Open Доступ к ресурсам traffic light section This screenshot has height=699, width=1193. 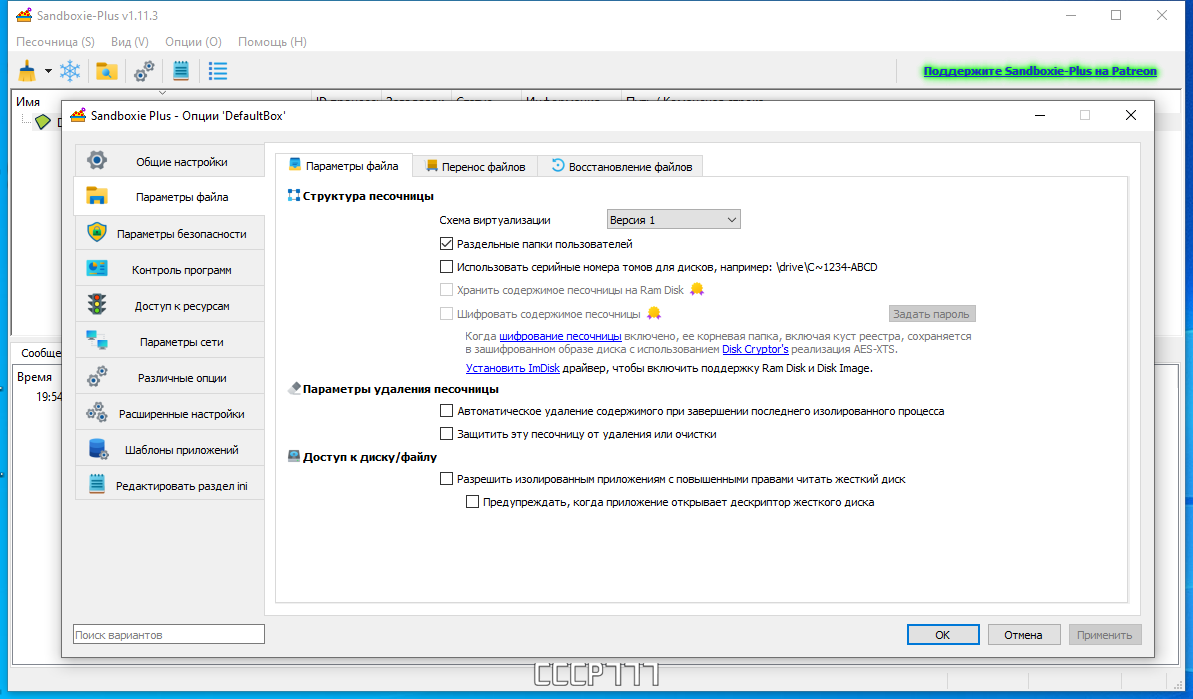[170, 306]
